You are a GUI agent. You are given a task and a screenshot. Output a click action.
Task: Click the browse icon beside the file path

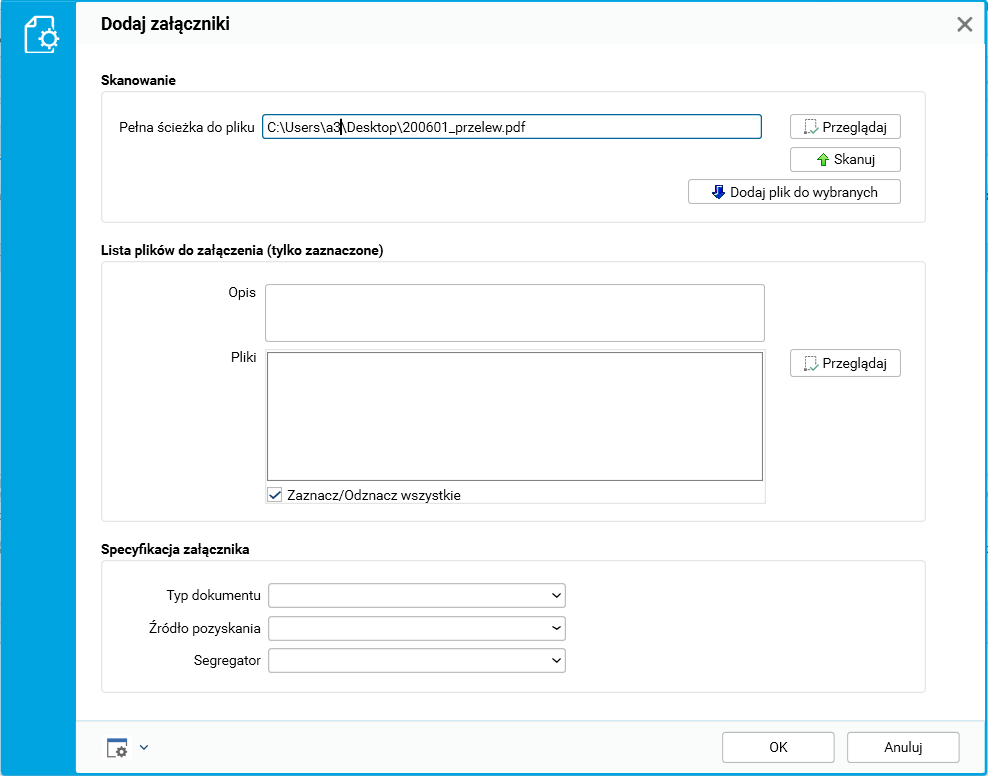tap(811, 127)
